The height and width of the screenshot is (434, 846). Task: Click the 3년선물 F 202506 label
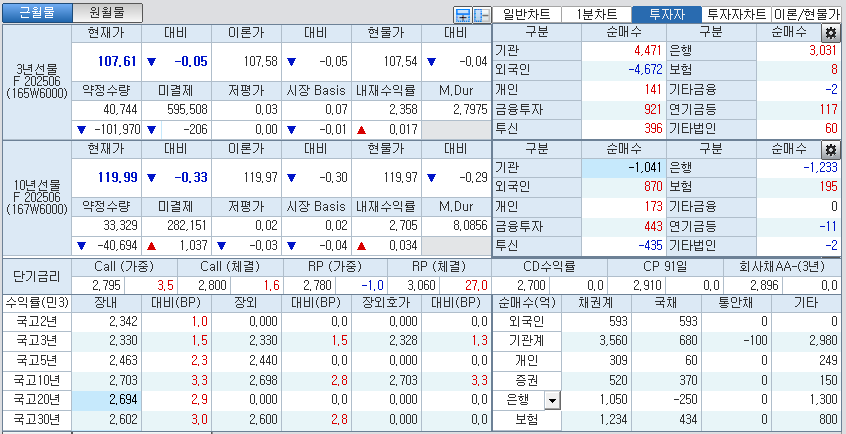[37, 82]
